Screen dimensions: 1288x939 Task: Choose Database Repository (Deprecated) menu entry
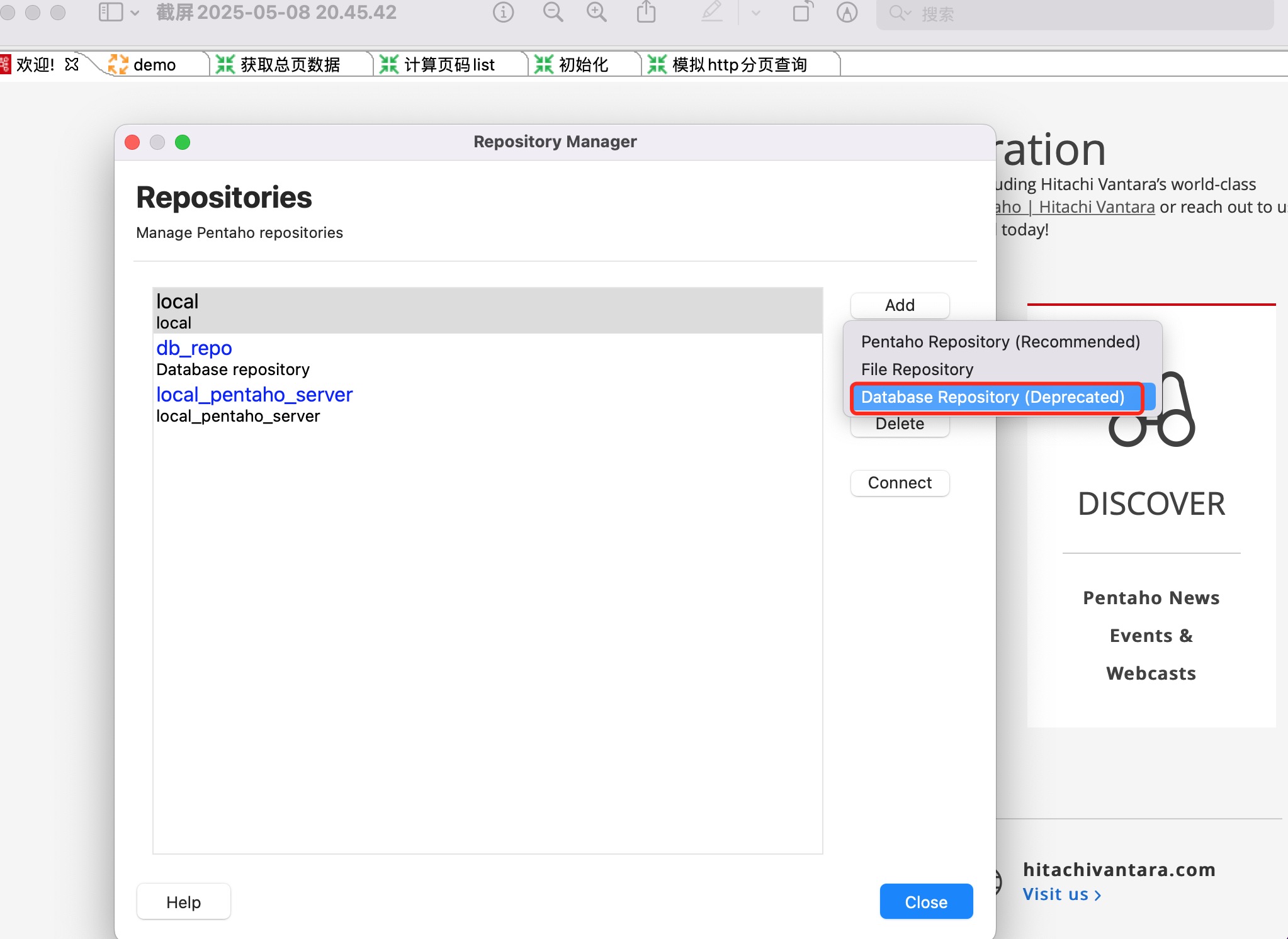tap(992, 397)
